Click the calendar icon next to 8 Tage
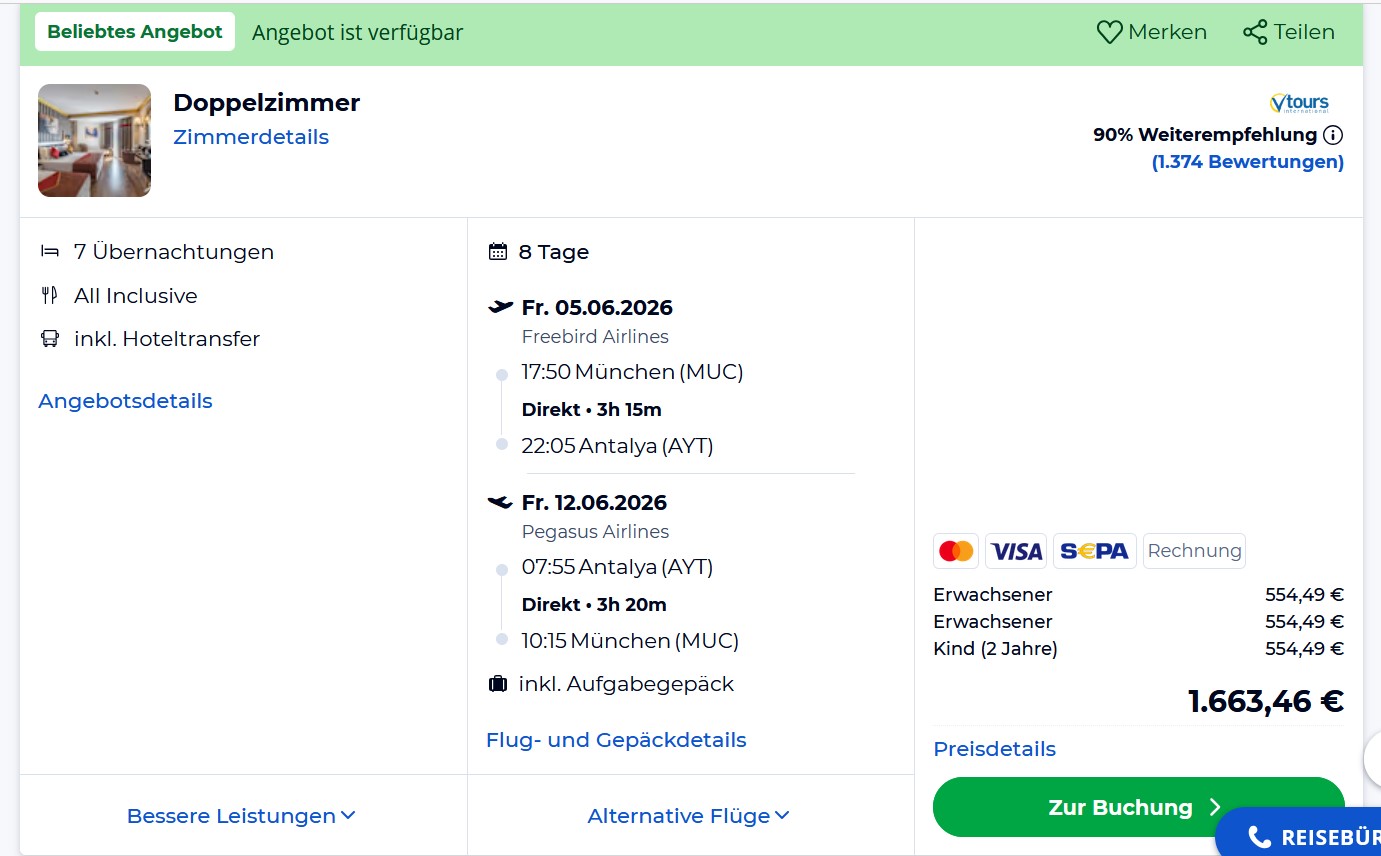This screenshot has height=856, width=1381. click(497, 252)
